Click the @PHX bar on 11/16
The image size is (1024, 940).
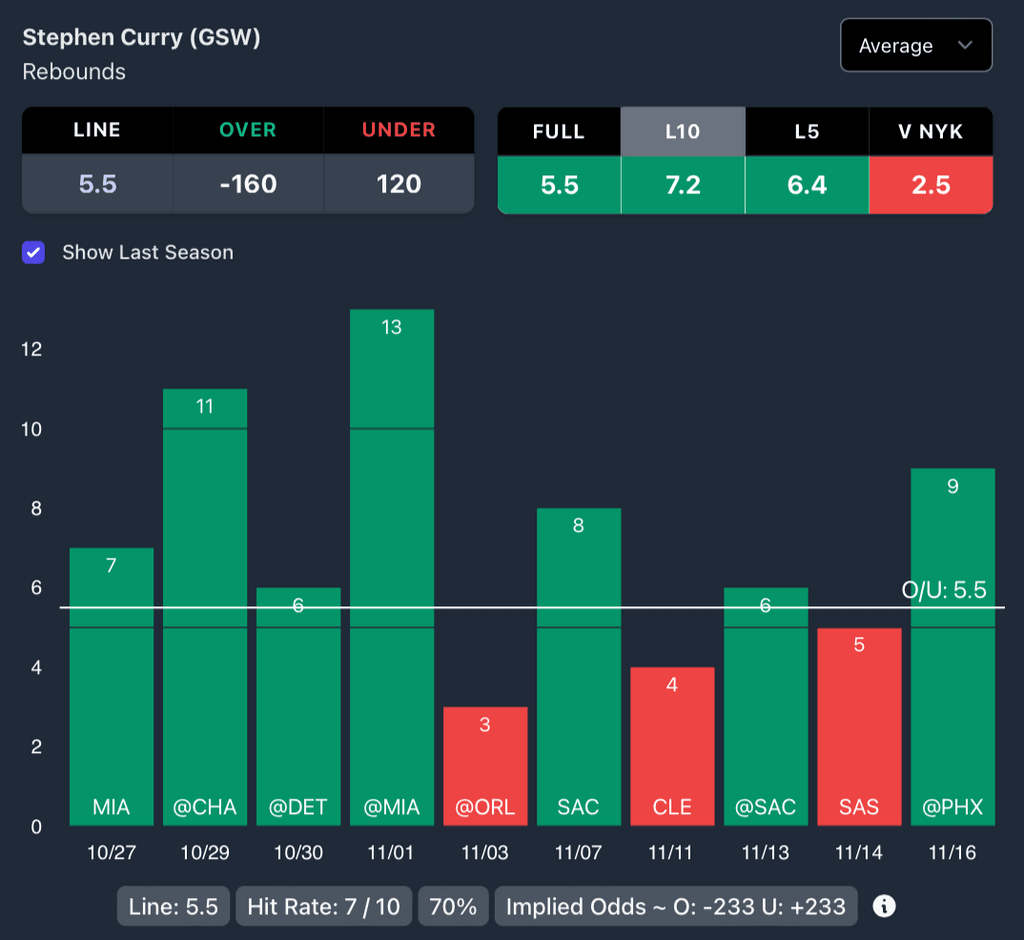[953, 640]
